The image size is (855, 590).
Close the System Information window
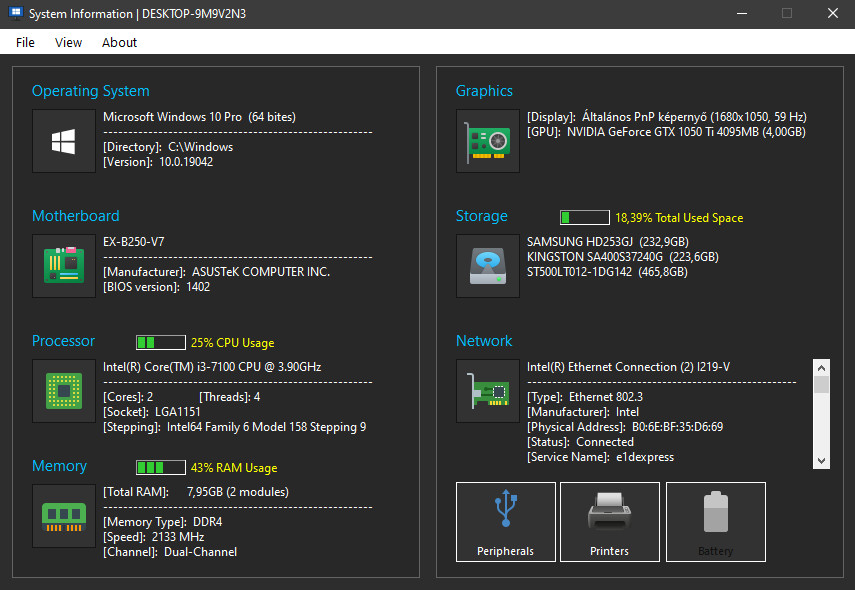(833, 14)
